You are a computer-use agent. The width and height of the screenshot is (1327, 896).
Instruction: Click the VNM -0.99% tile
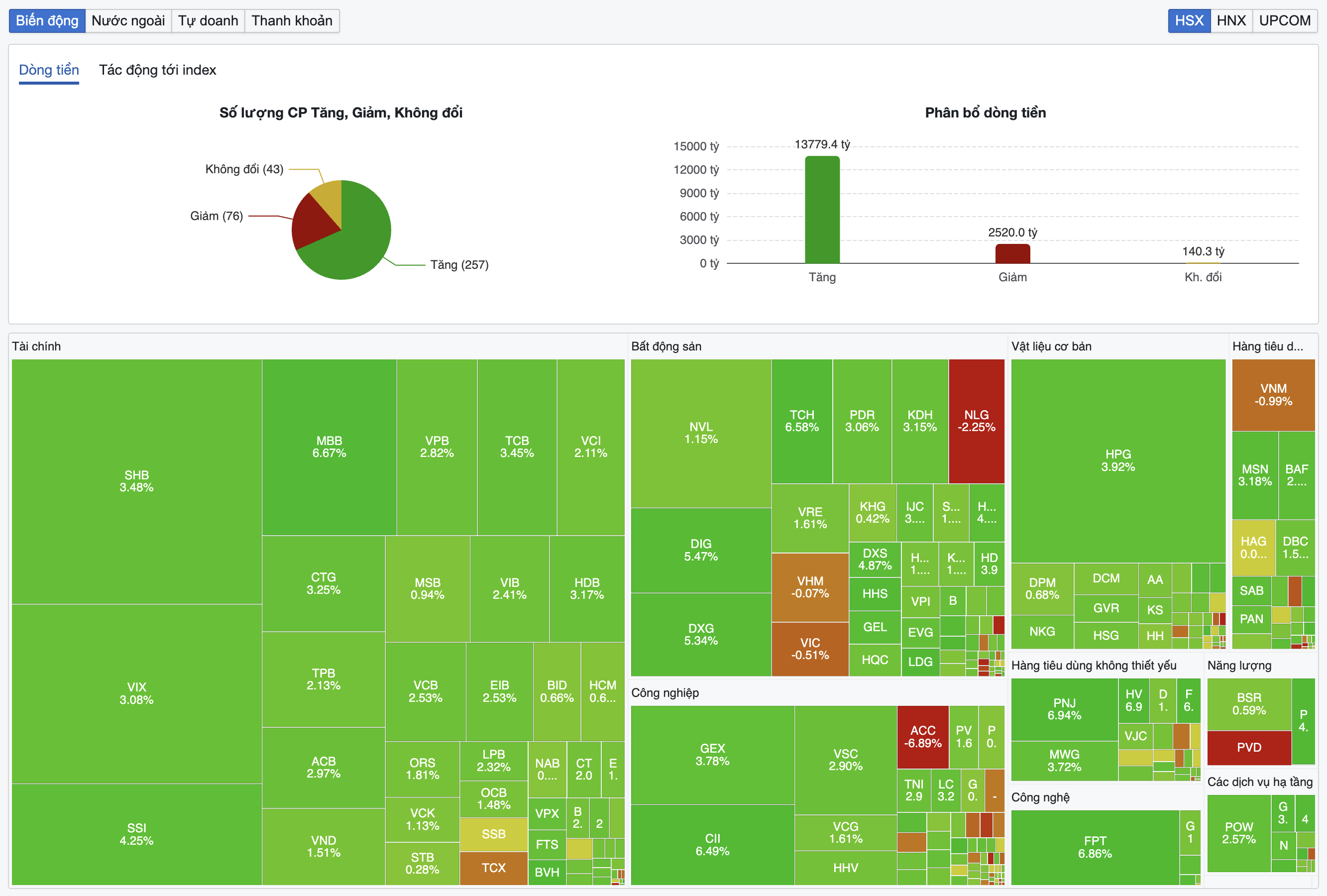1273,395
